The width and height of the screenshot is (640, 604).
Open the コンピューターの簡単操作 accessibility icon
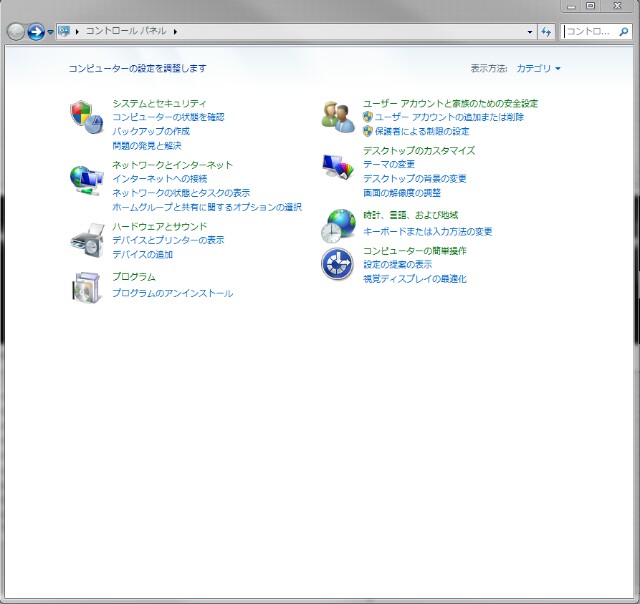point(337,264)
